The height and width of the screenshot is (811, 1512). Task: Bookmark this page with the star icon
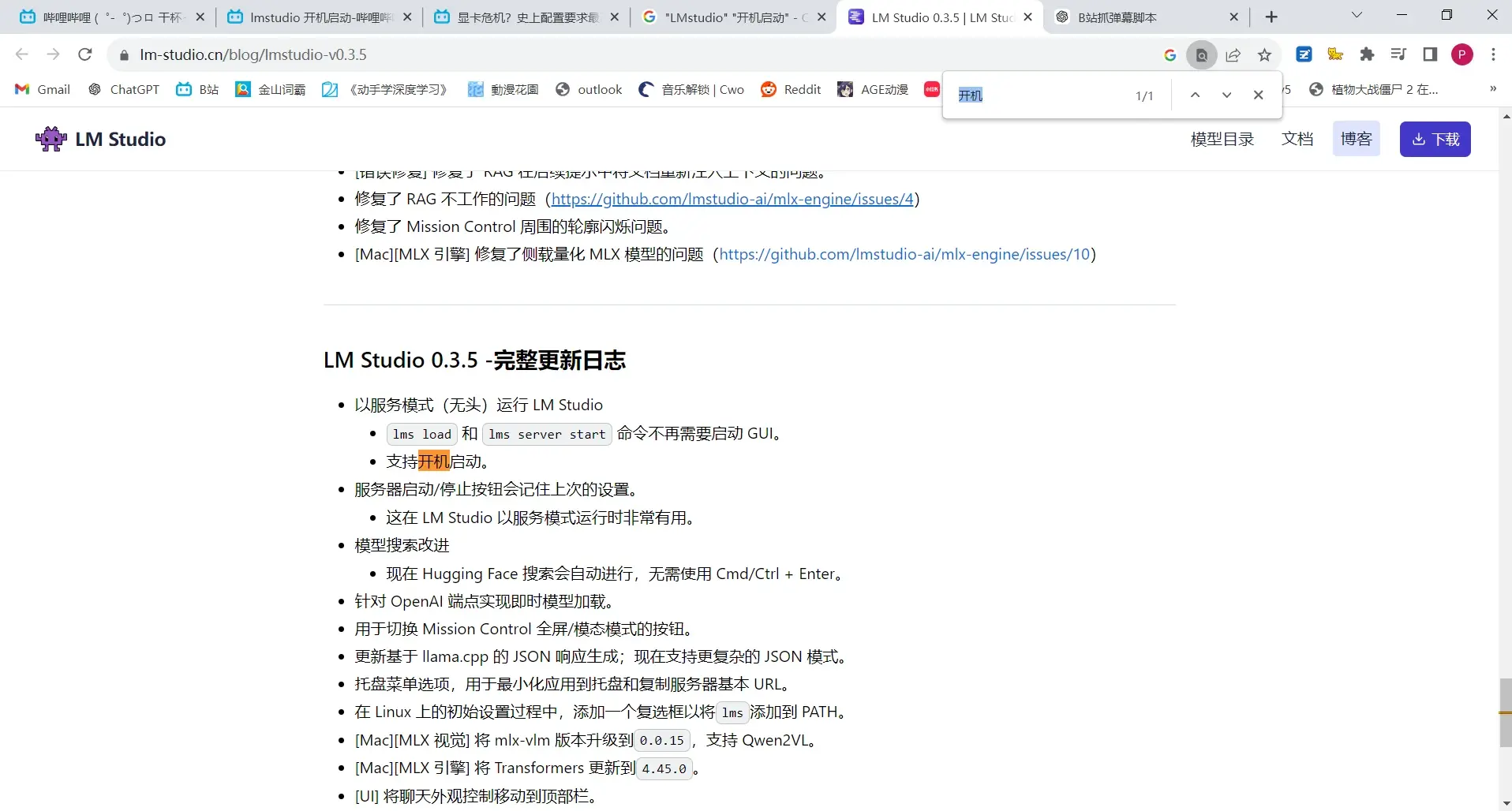pos(1265,54)
